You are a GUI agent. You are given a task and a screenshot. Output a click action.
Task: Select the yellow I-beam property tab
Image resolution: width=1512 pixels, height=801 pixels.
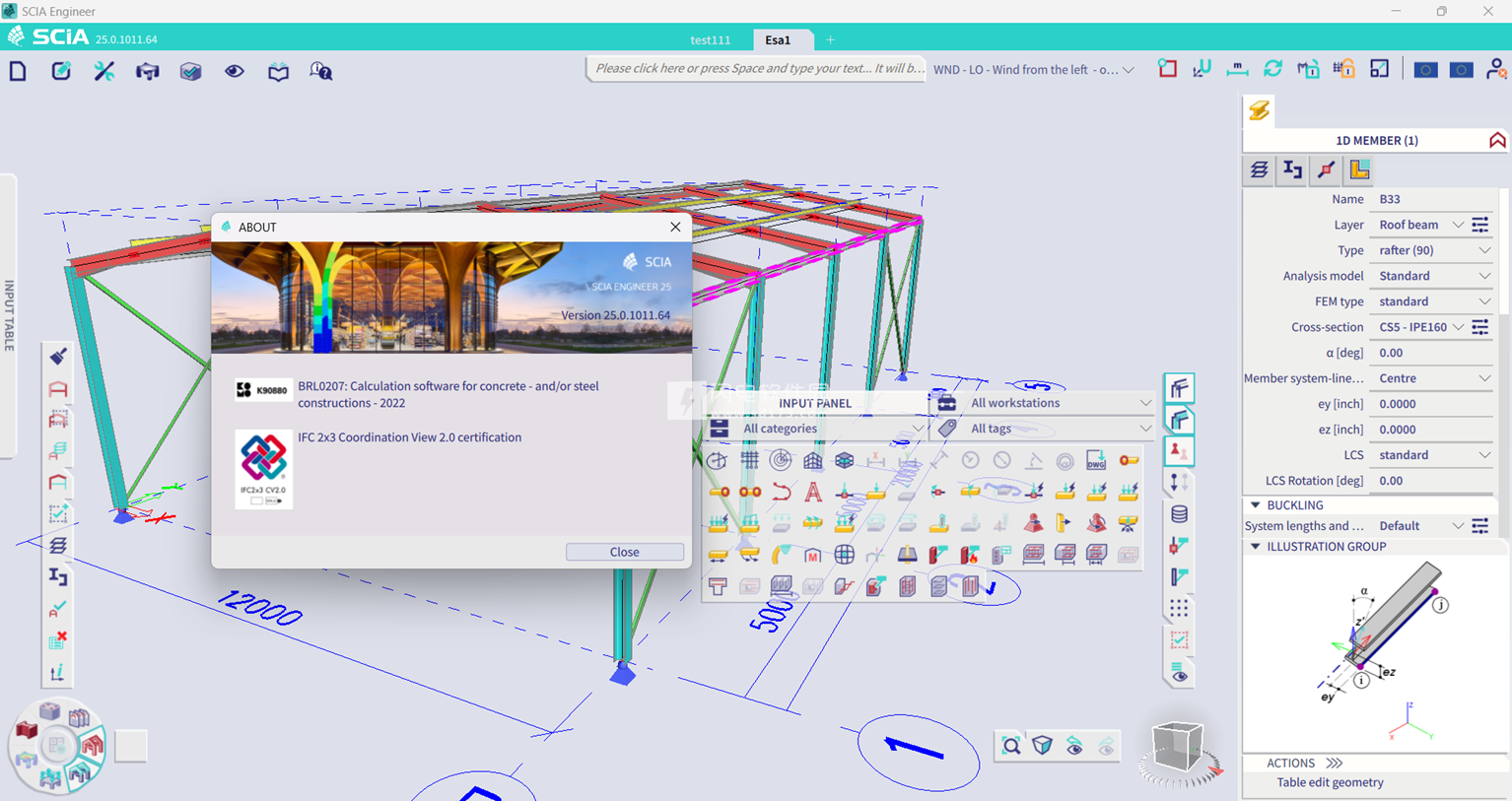point(1260,110)
